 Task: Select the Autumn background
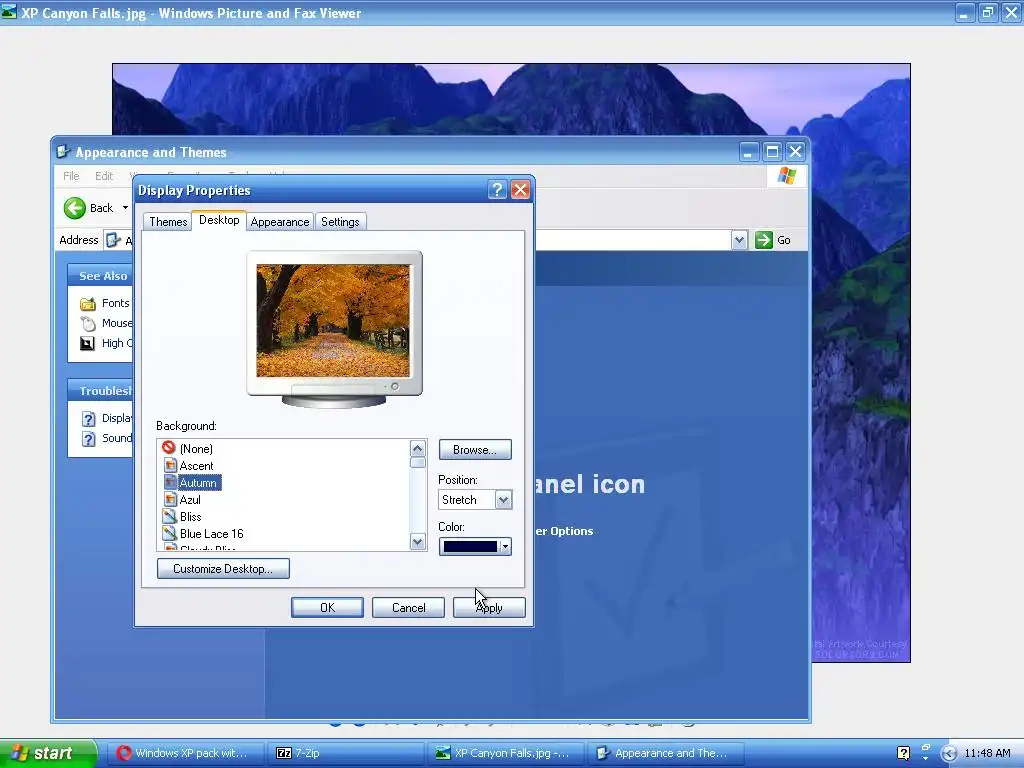[197, 483]
